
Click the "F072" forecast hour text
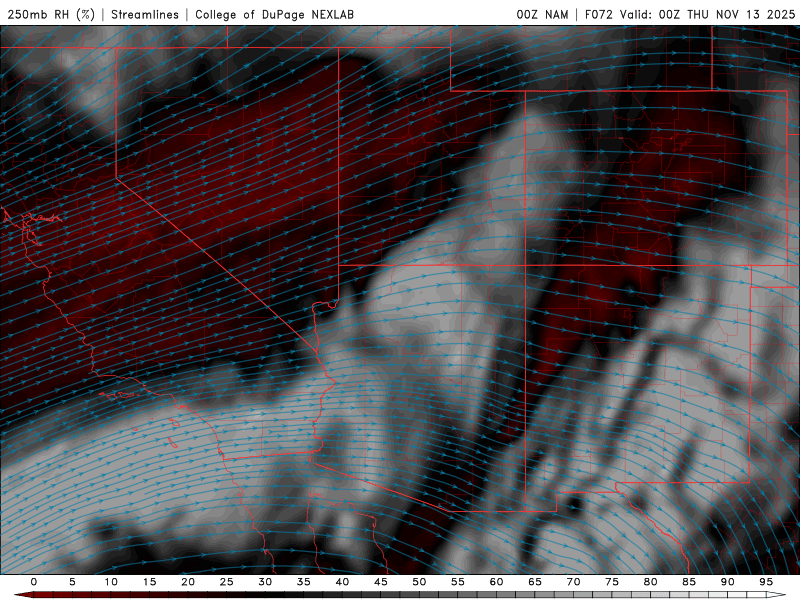pyautogui.click(x=599, y=14)
